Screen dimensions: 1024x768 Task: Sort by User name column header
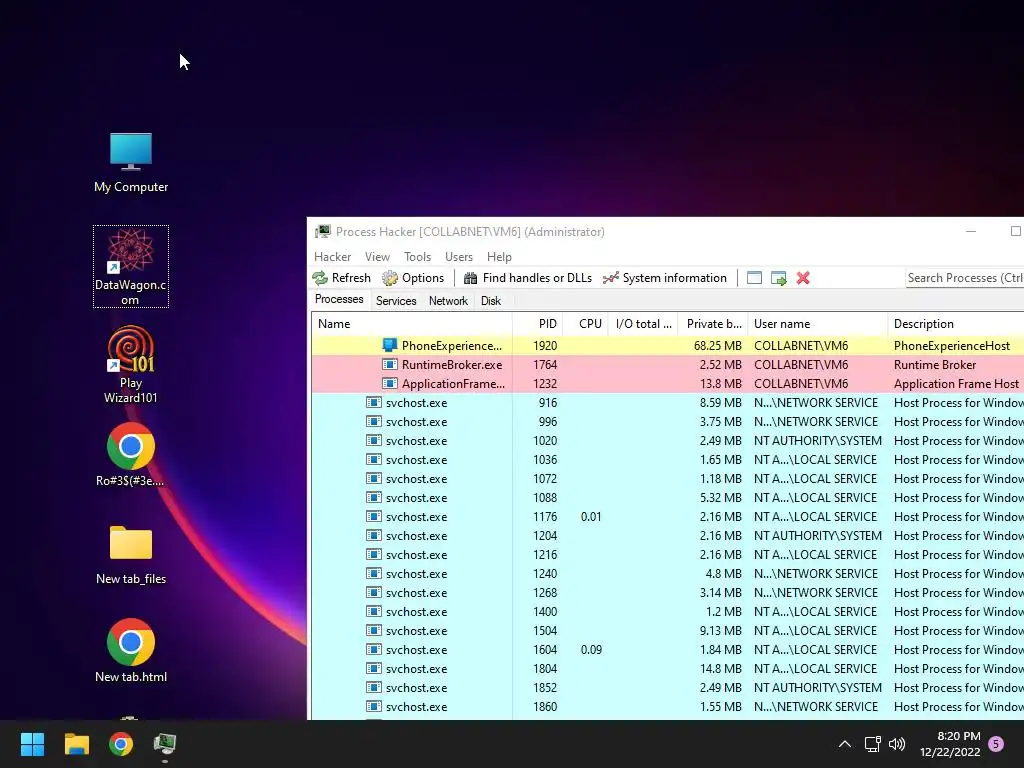coord(818,324)
